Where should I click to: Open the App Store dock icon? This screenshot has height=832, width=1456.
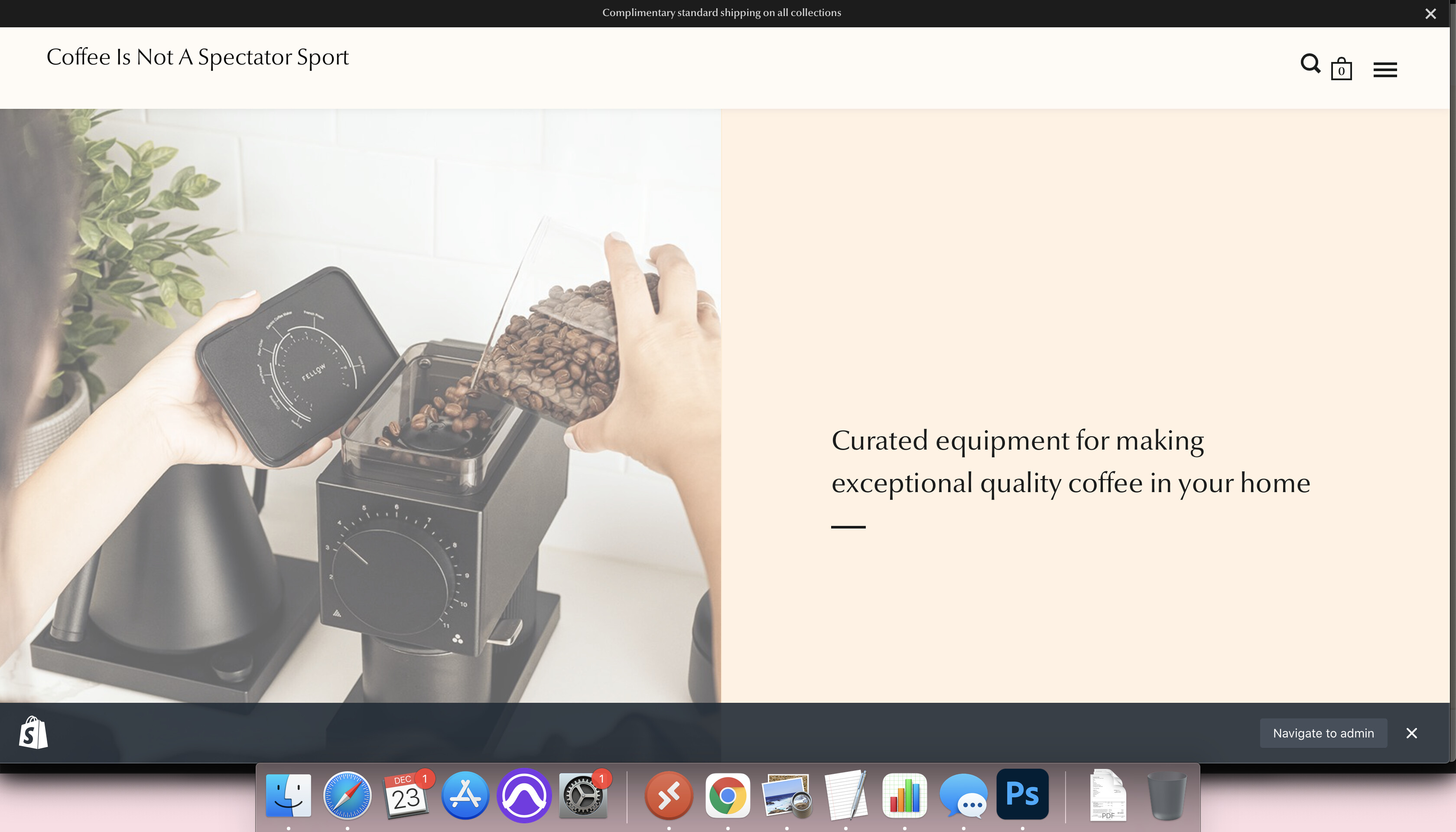pos(465,795)
